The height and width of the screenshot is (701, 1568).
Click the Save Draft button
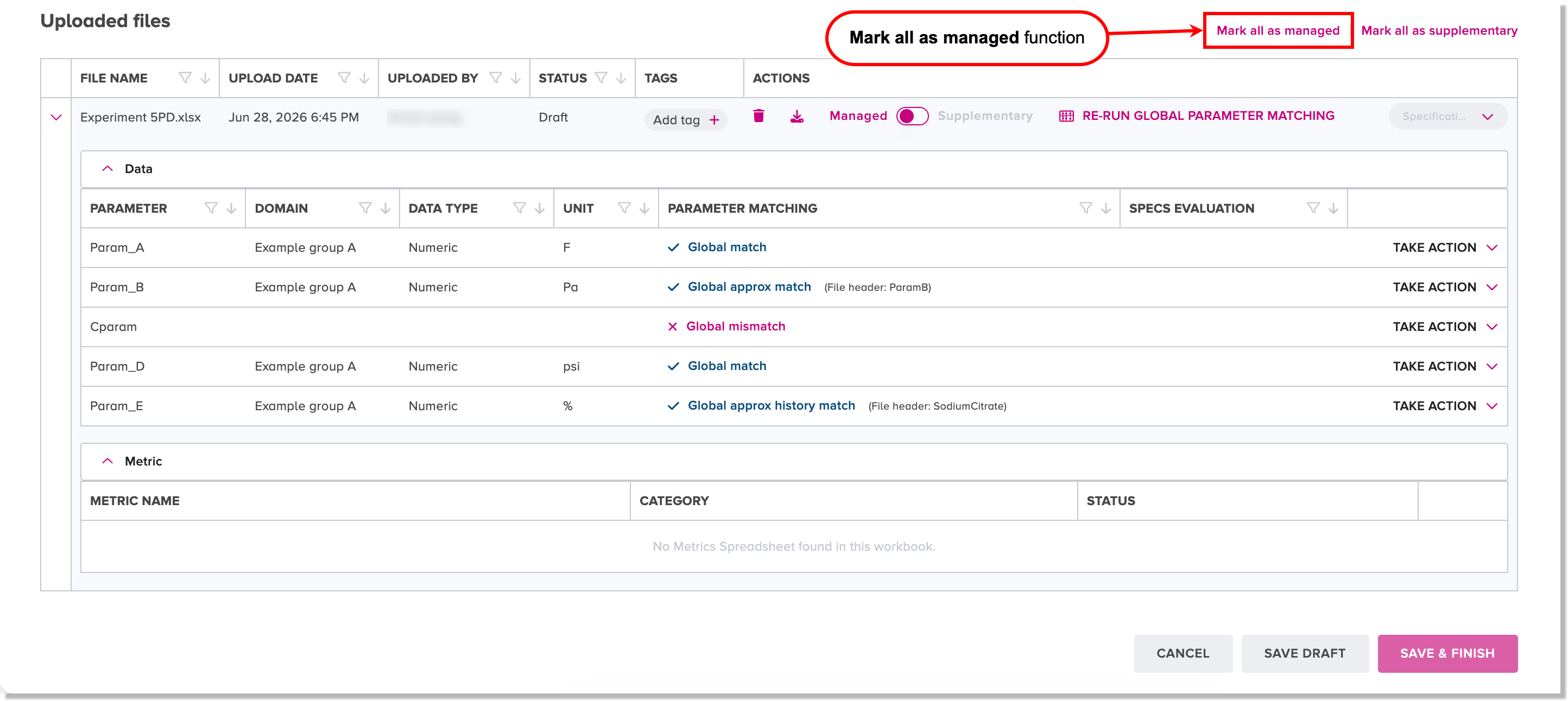(x=1305, y=653)
